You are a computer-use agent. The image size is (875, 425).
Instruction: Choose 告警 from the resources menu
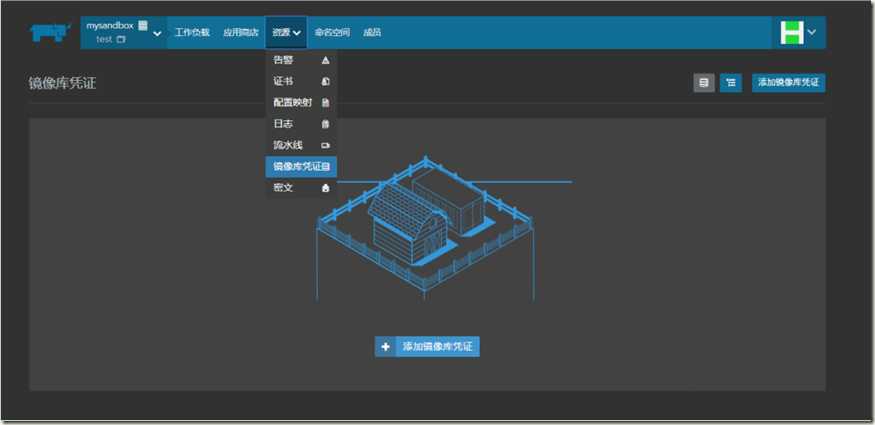[x=301, y=60]
